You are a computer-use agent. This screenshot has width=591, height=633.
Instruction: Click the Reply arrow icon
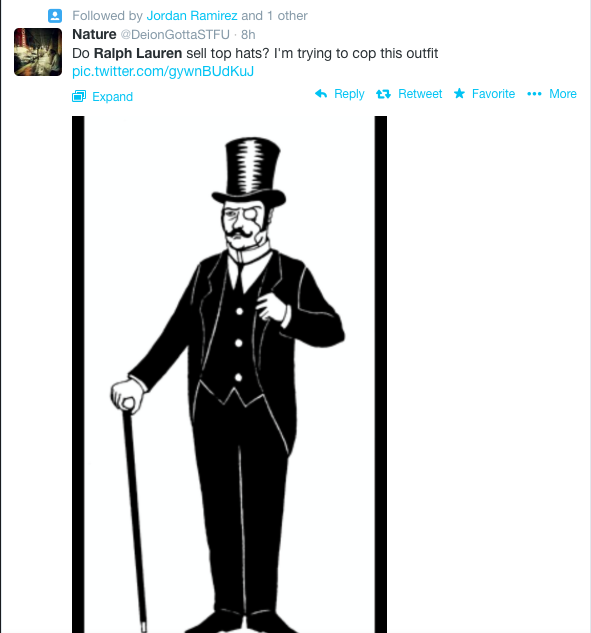tap(321, 94)
